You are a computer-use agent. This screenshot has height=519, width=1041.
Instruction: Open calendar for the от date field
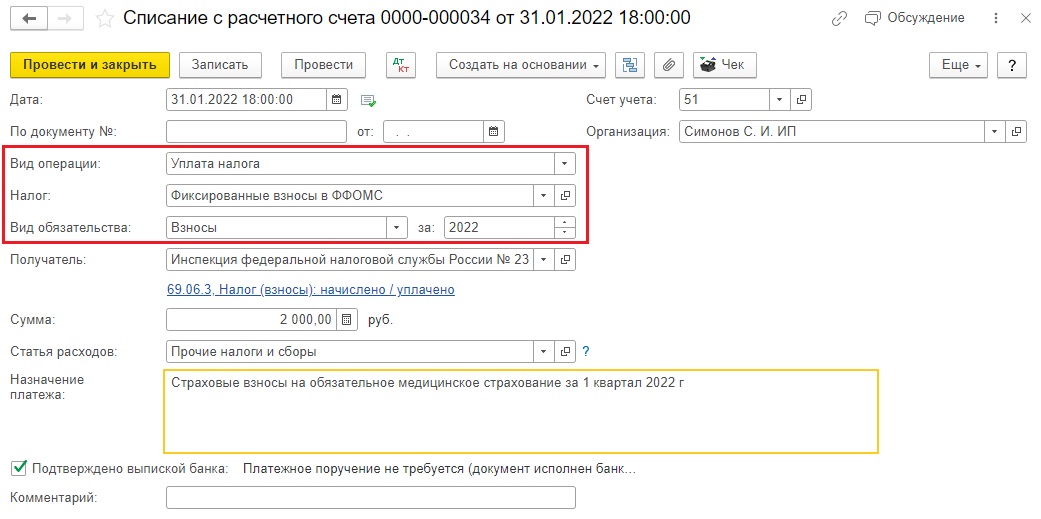point(494,131)
